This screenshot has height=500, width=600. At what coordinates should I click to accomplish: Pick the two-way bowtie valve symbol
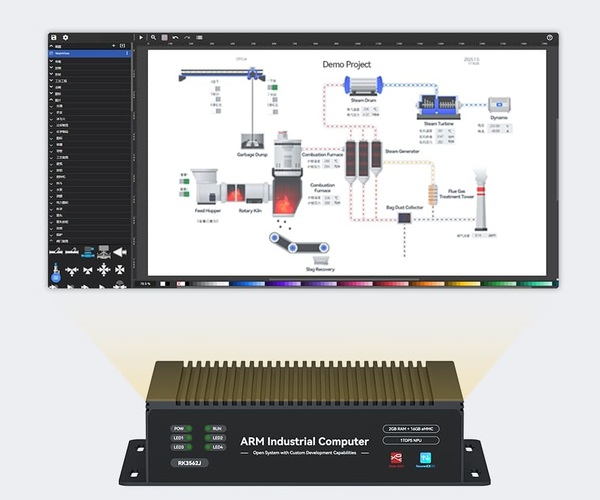point(88,271)
